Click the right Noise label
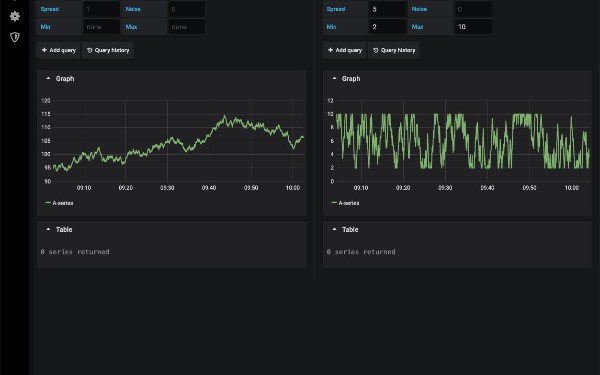Screen dimensions: 600x375 click(419, 9)
